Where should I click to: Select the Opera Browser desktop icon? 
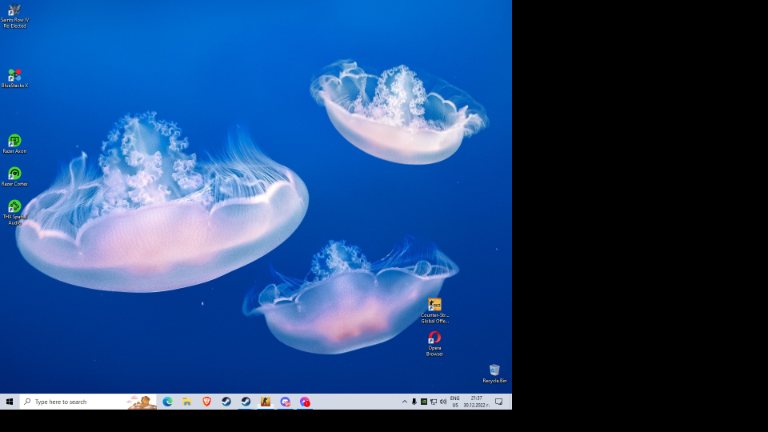click(434, 339)
